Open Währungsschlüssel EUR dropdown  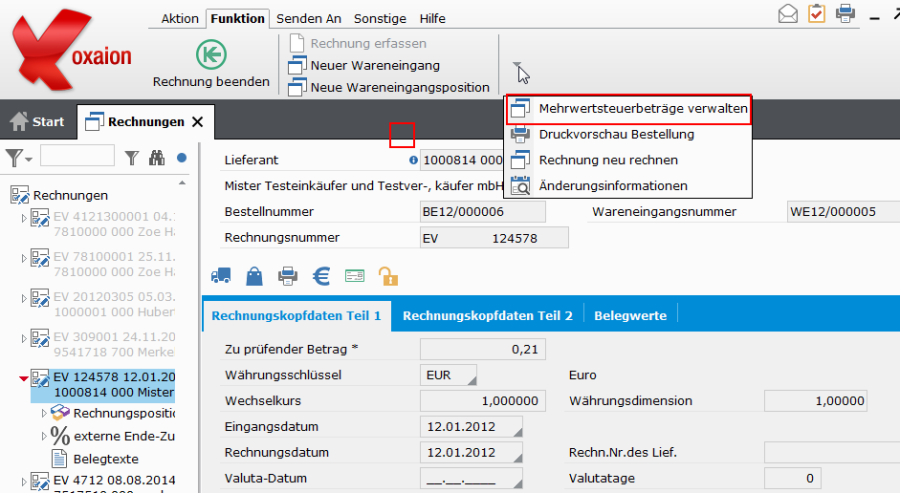(471, 380)
